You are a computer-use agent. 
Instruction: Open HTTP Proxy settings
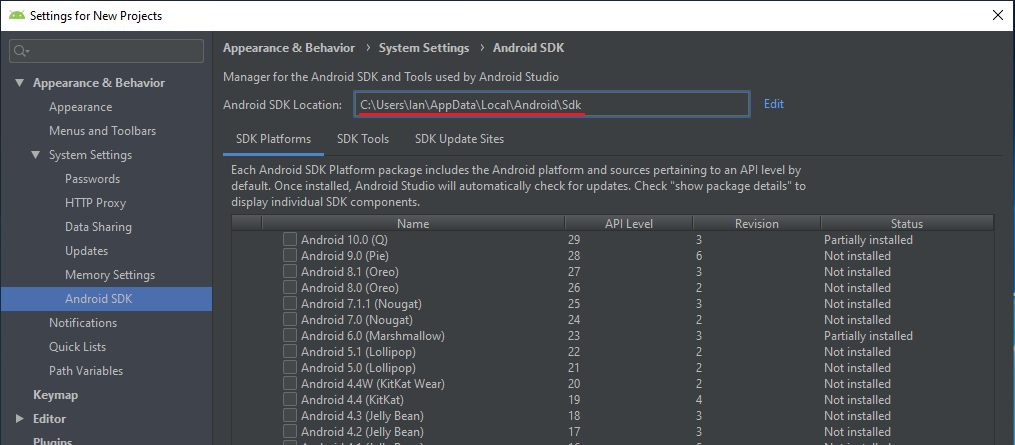tap(95, 203)
